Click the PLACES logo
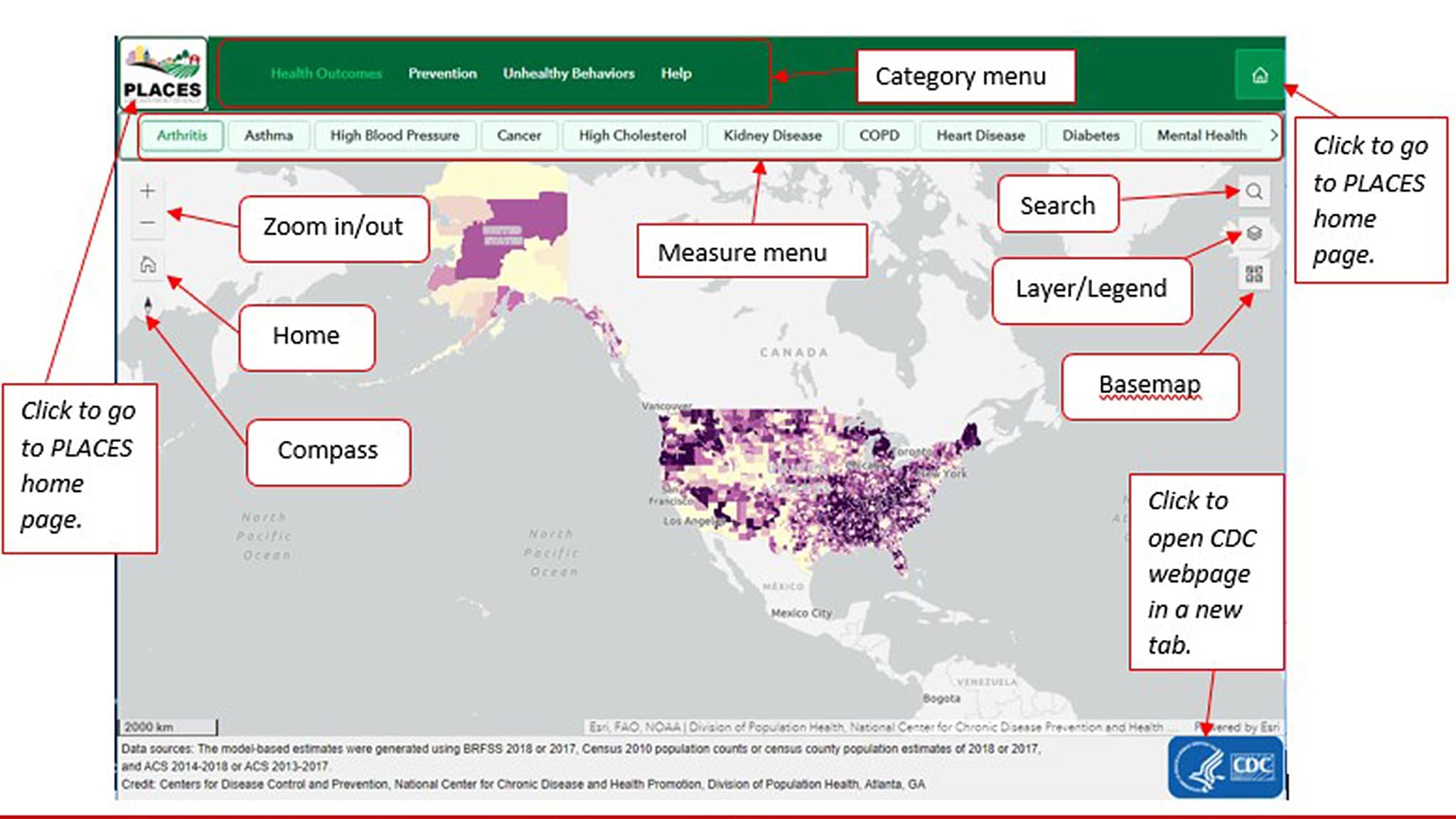This screenshot has height=819, width=1456. click(x=163, y=71)
